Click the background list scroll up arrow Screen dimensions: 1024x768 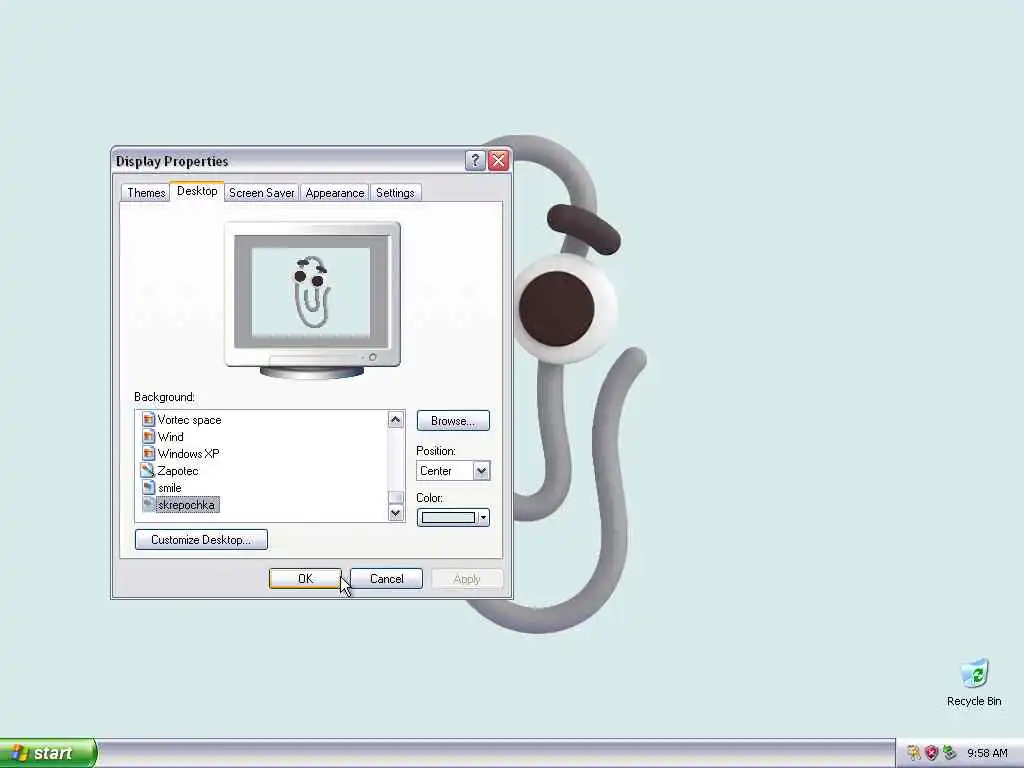(395, 419)
